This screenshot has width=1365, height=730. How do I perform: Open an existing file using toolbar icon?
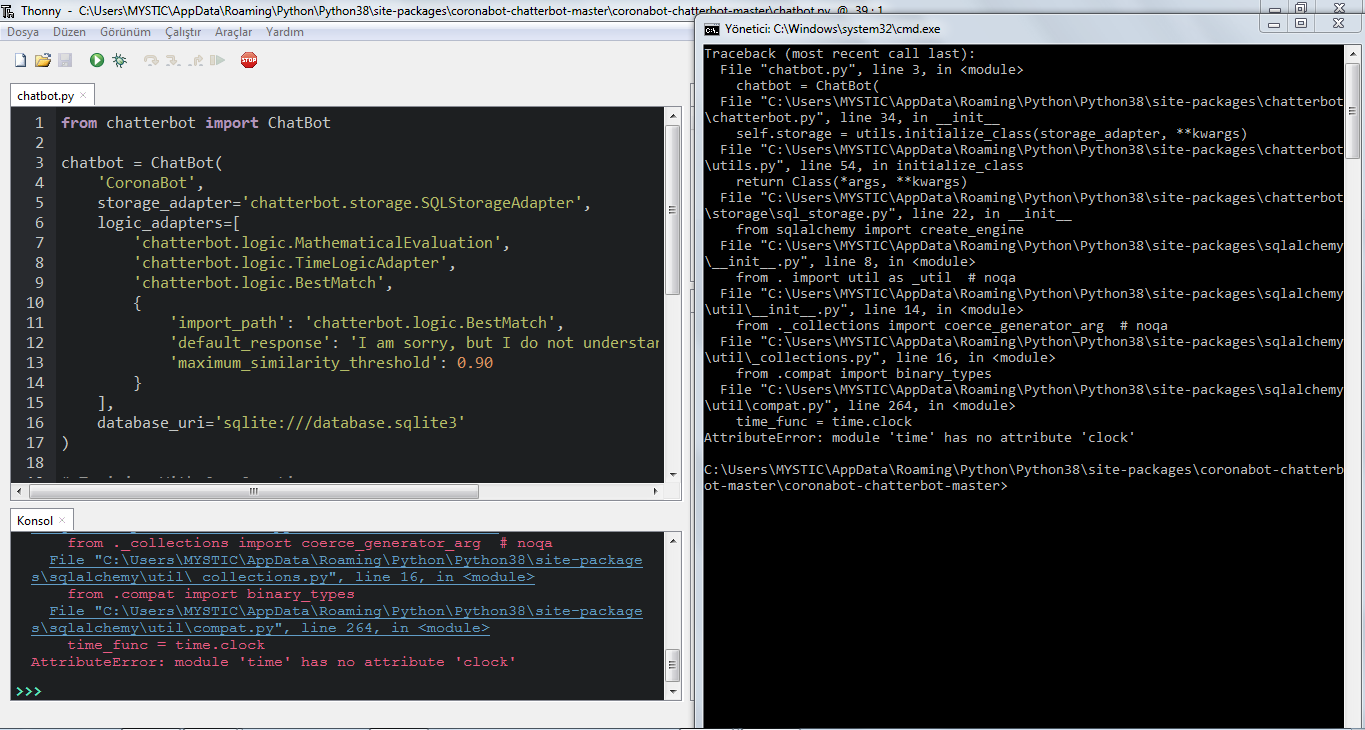pyautogui.click(x=42, y=60)
